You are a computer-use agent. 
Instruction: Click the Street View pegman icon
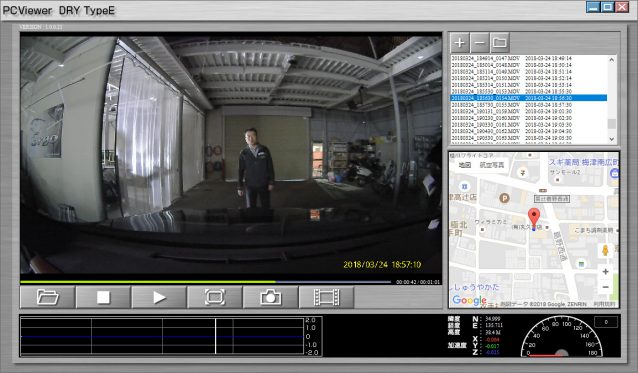pyautogui.click(x=605, y=250)
